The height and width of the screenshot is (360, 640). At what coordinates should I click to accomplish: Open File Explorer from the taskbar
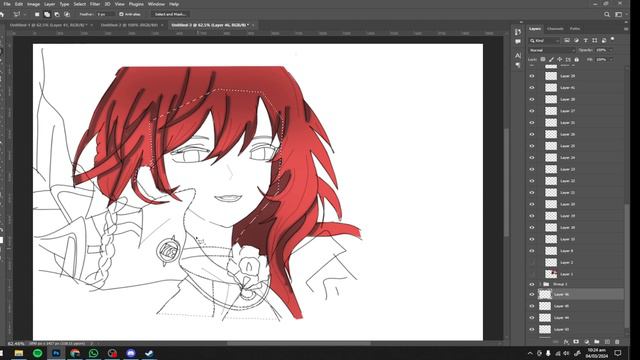pyautogui.click(x=19, y=353)
